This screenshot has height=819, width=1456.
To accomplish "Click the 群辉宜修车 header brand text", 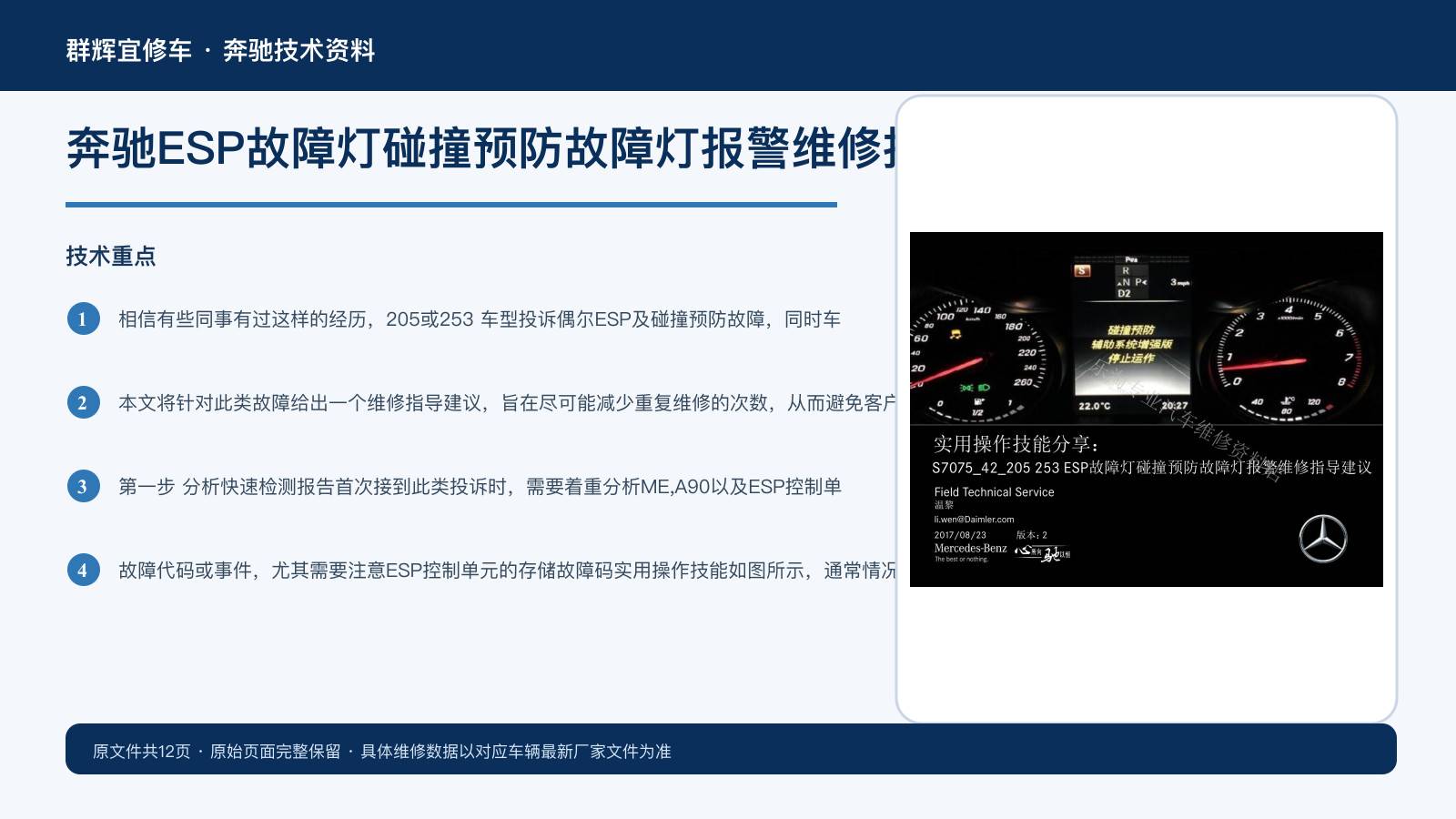I will point(128,50).
